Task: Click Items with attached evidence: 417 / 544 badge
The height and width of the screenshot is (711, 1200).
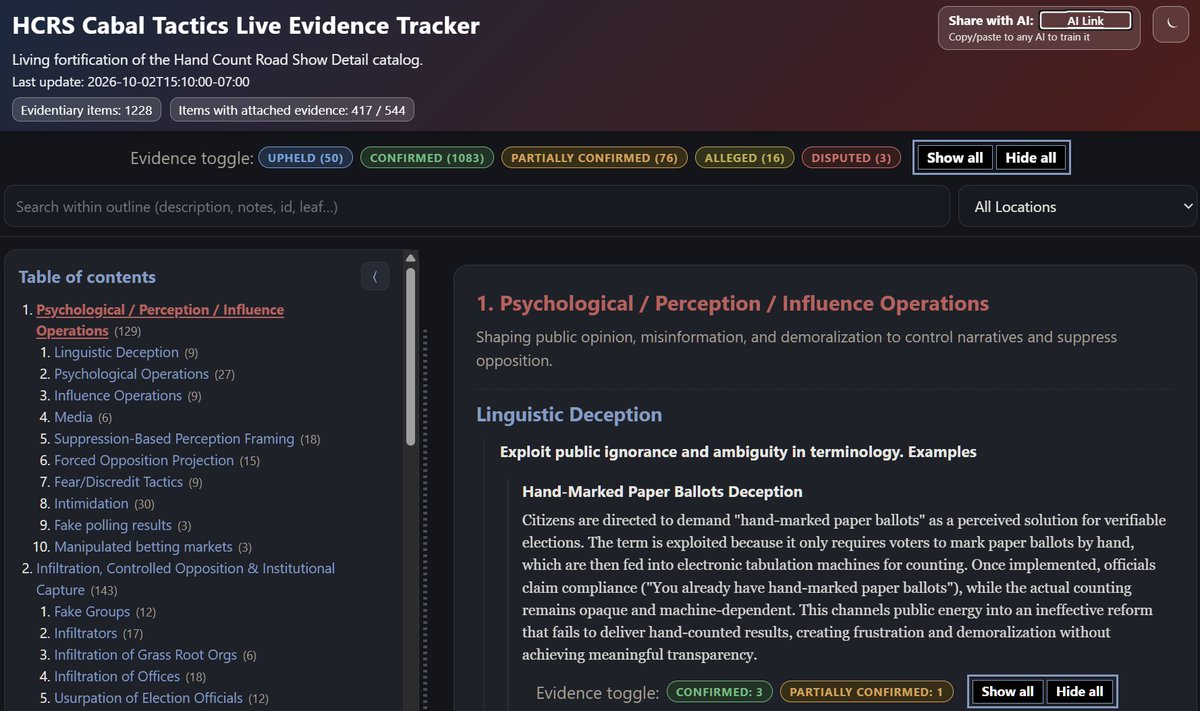Action: [x=292, y=110]
